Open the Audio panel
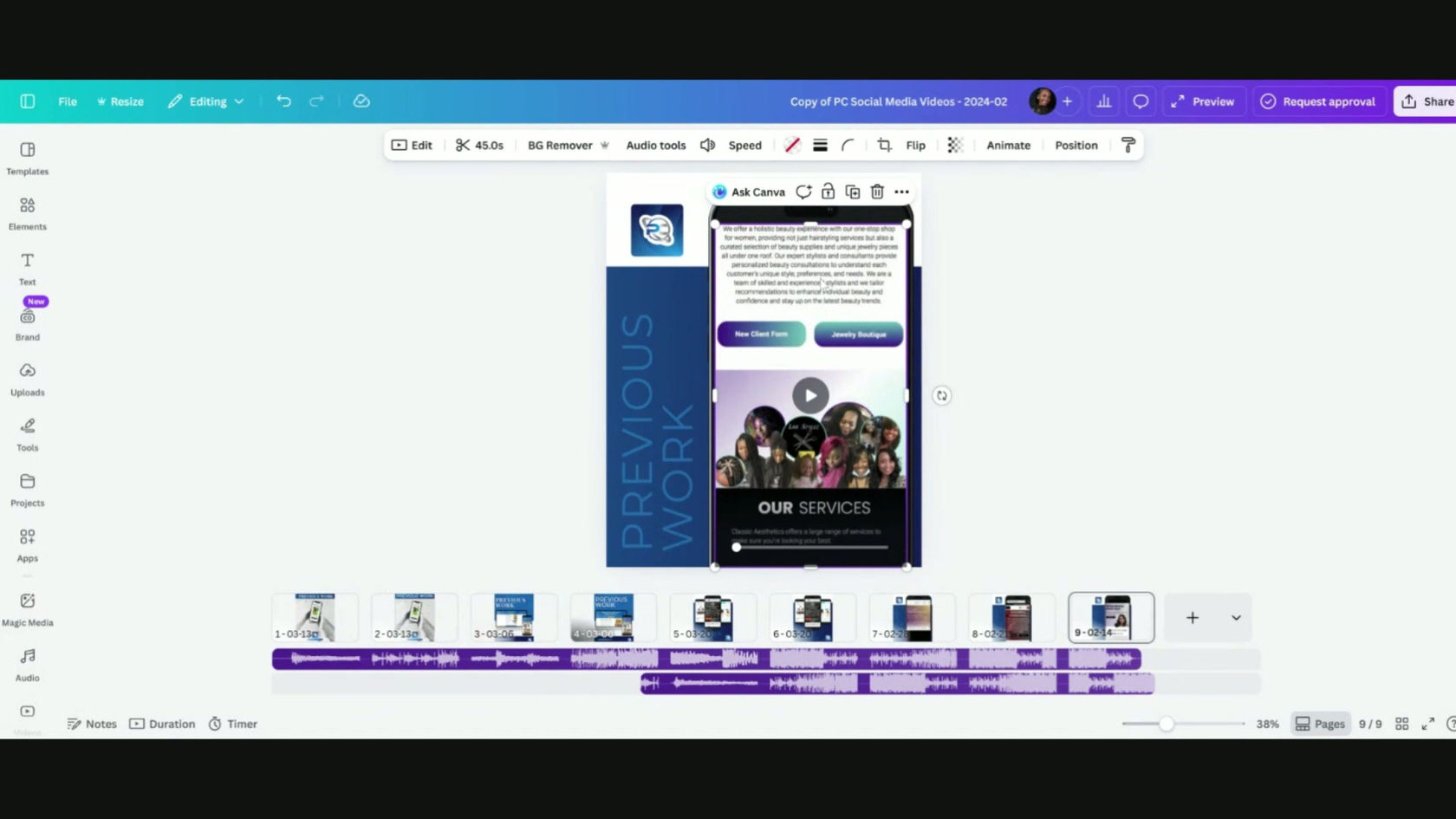The height and width of the screenshot is (819, 1456). click(x=28, y=666)
